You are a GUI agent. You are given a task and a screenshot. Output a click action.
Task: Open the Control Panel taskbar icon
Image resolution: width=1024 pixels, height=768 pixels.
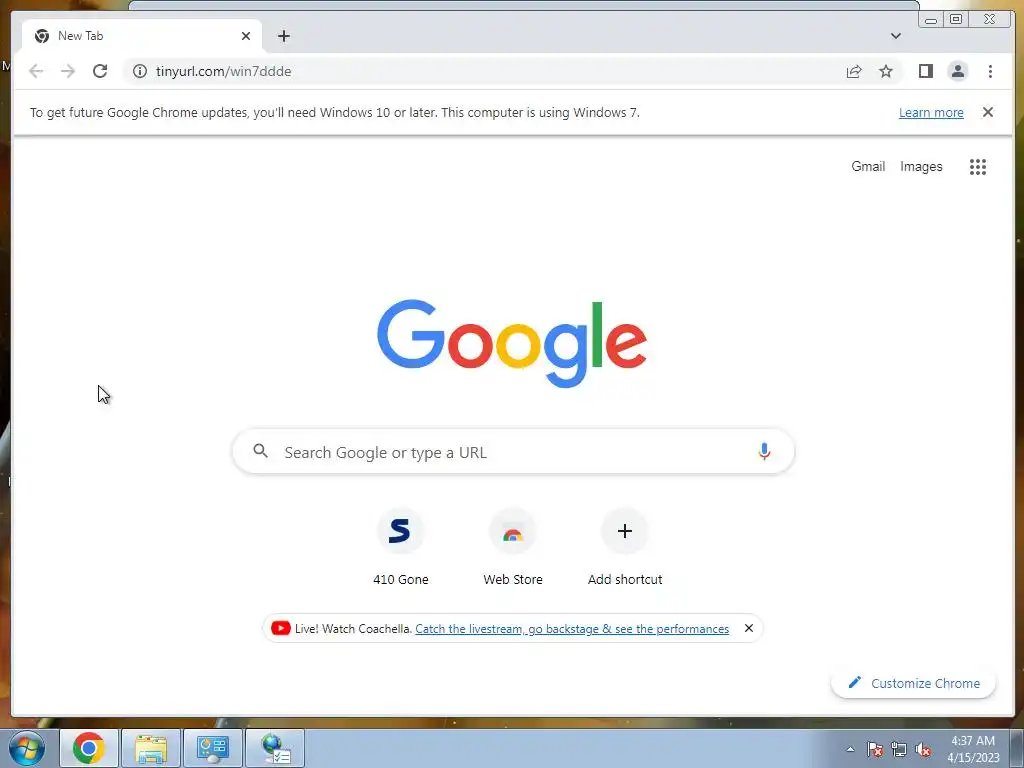(x=213, y=748)
